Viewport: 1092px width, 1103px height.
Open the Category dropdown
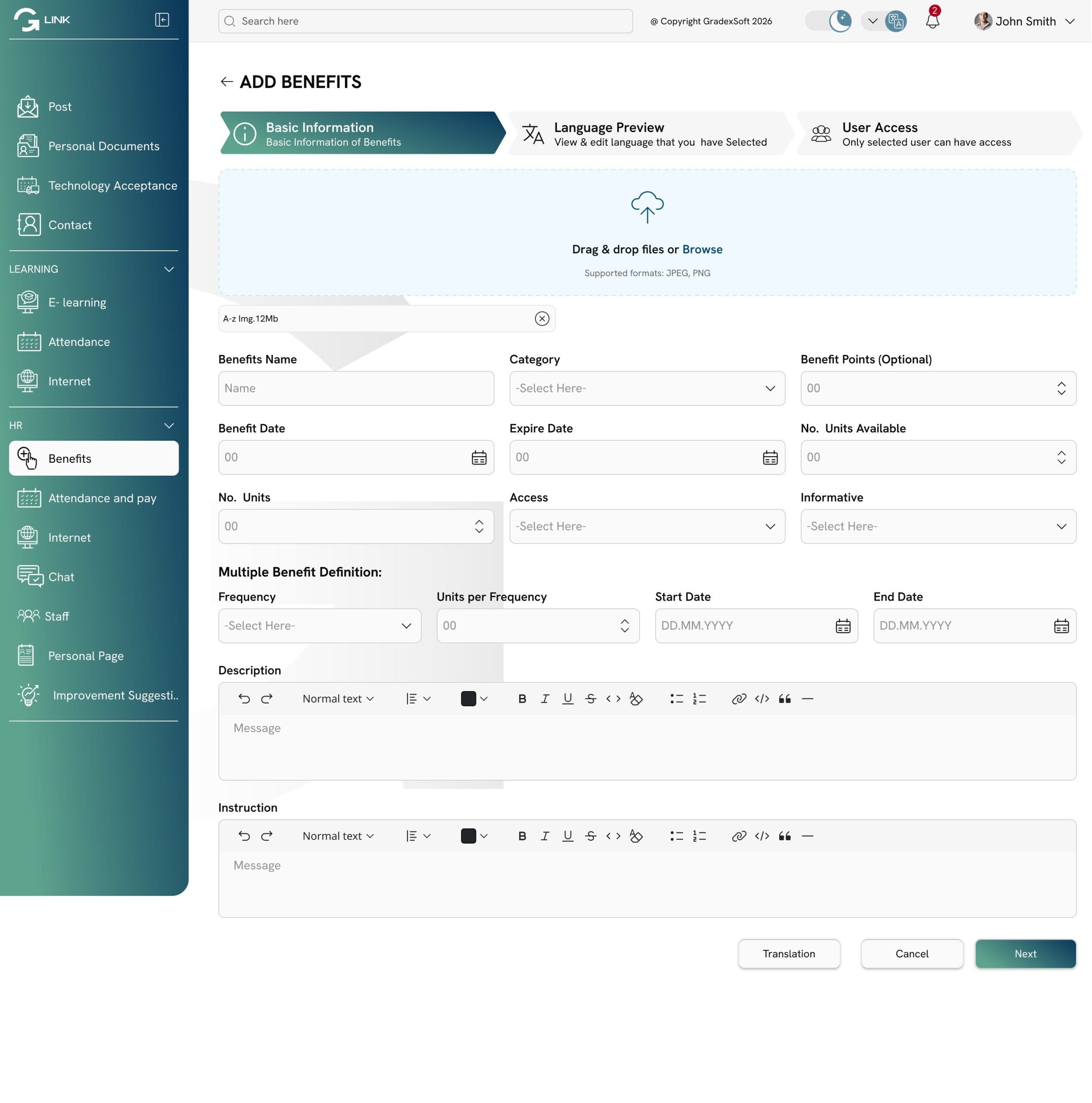[647, 388]
